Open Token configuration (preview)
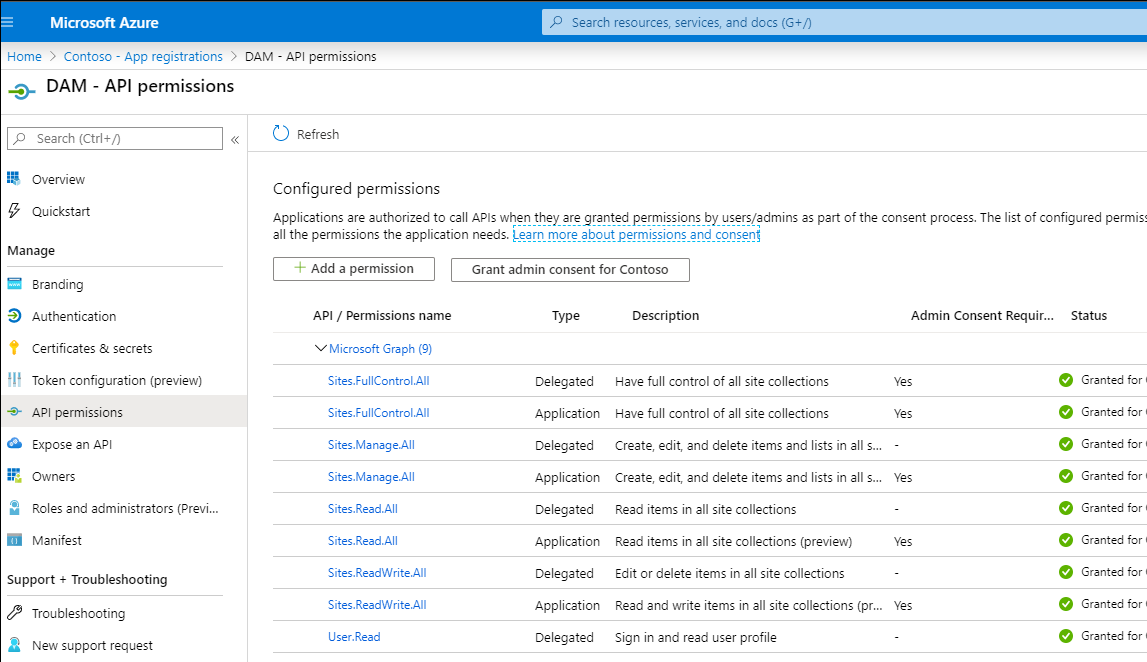The width and height of the screenshot is (1147, 662). 117,380
